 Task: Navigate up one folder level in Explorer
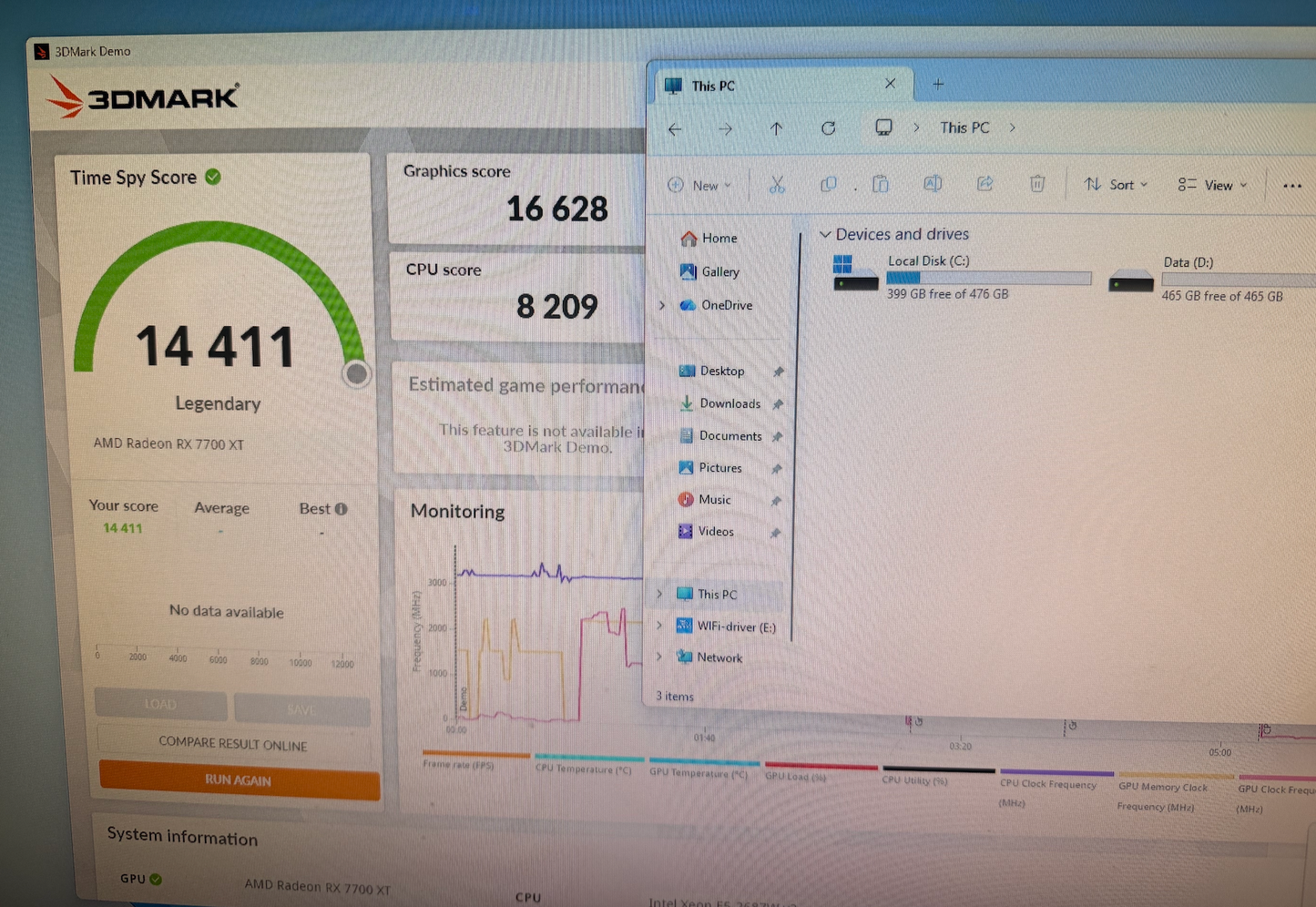pyautogui.click(x=776, y=128)
